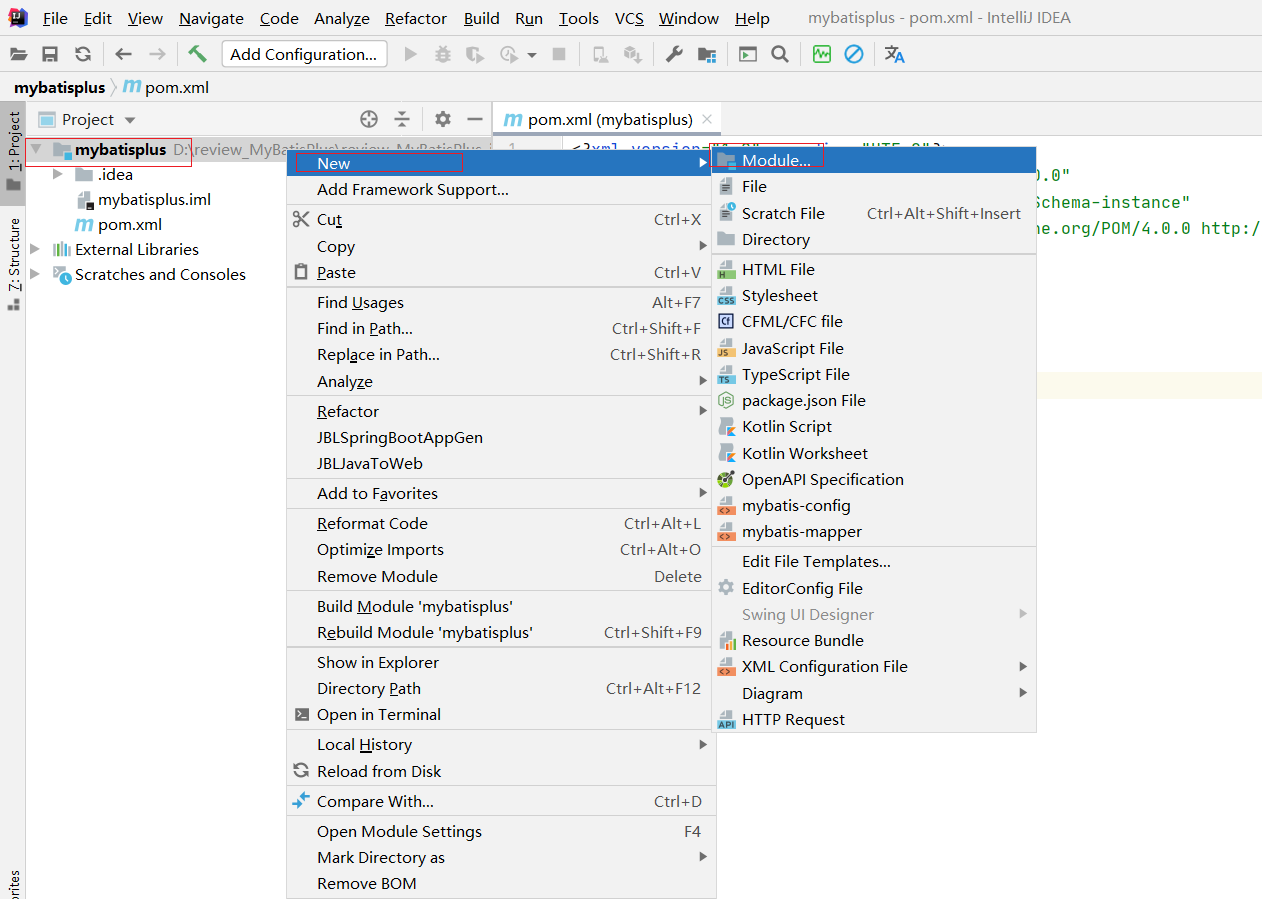This screenshot has width=1262, height=899.
Task: Collapse the mybatisplus root tree node
Action: pyautogui.click(x=37, y=150)
